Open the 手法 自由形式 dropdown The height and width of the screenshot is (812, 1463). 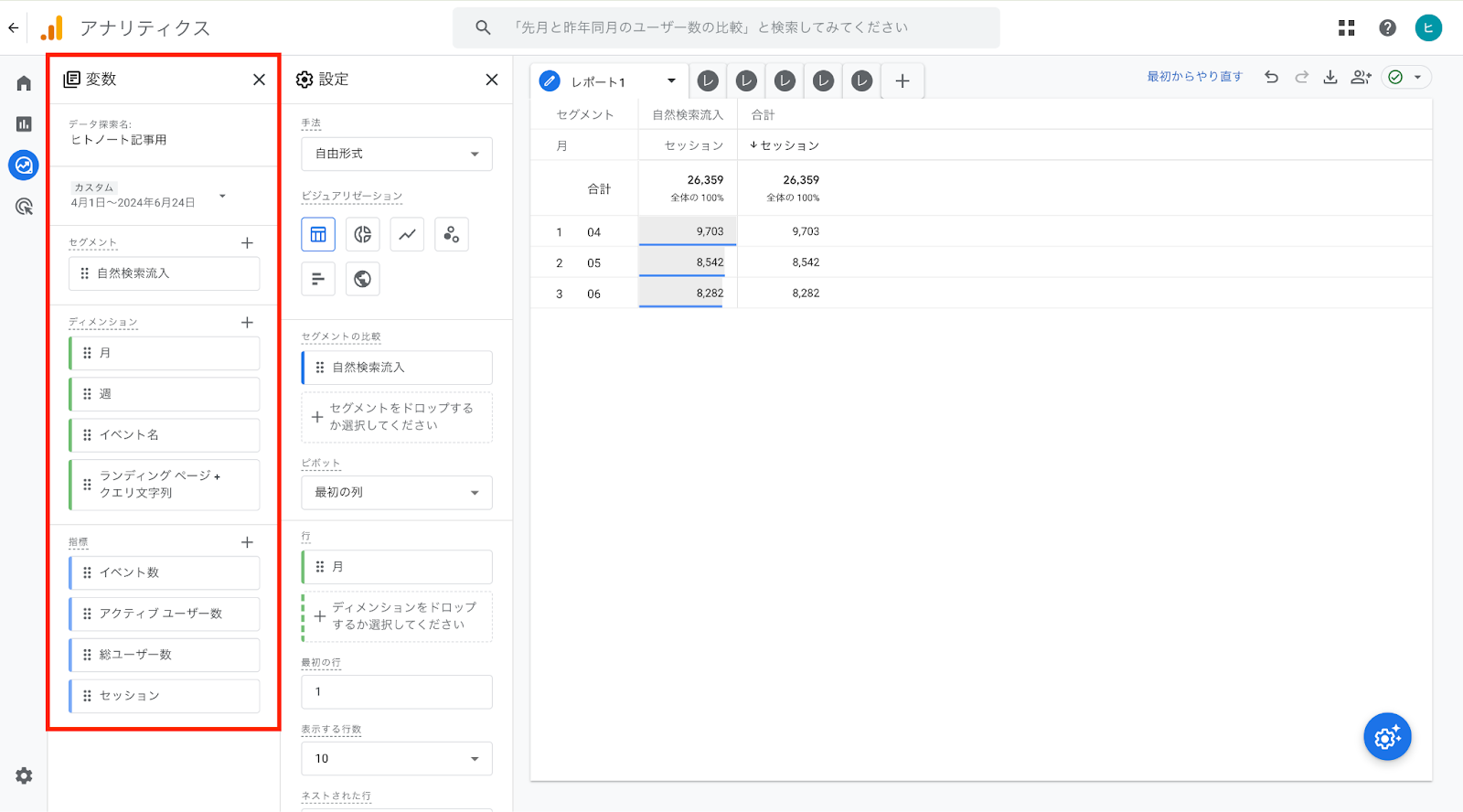pyautogui.click(x=397, y=154)
